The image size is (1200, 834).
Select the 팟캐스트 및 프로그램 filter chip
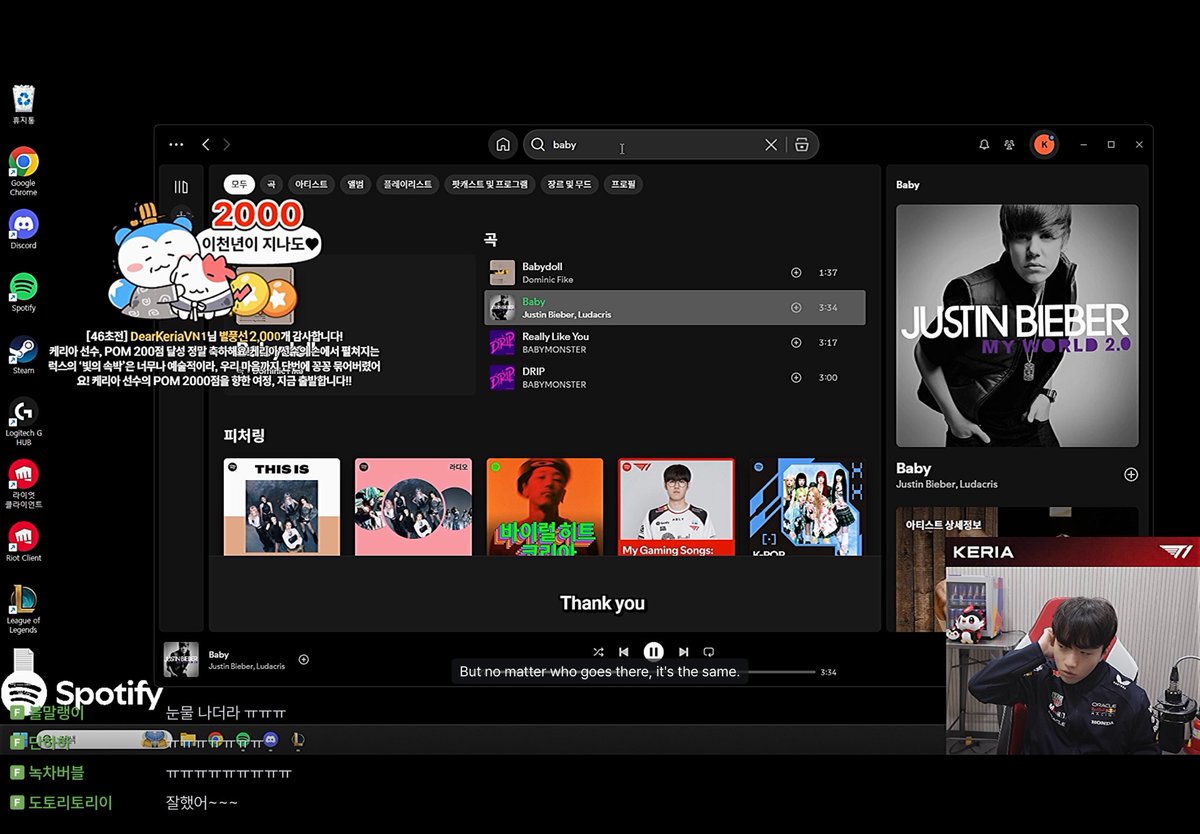(x=489, y=184)
